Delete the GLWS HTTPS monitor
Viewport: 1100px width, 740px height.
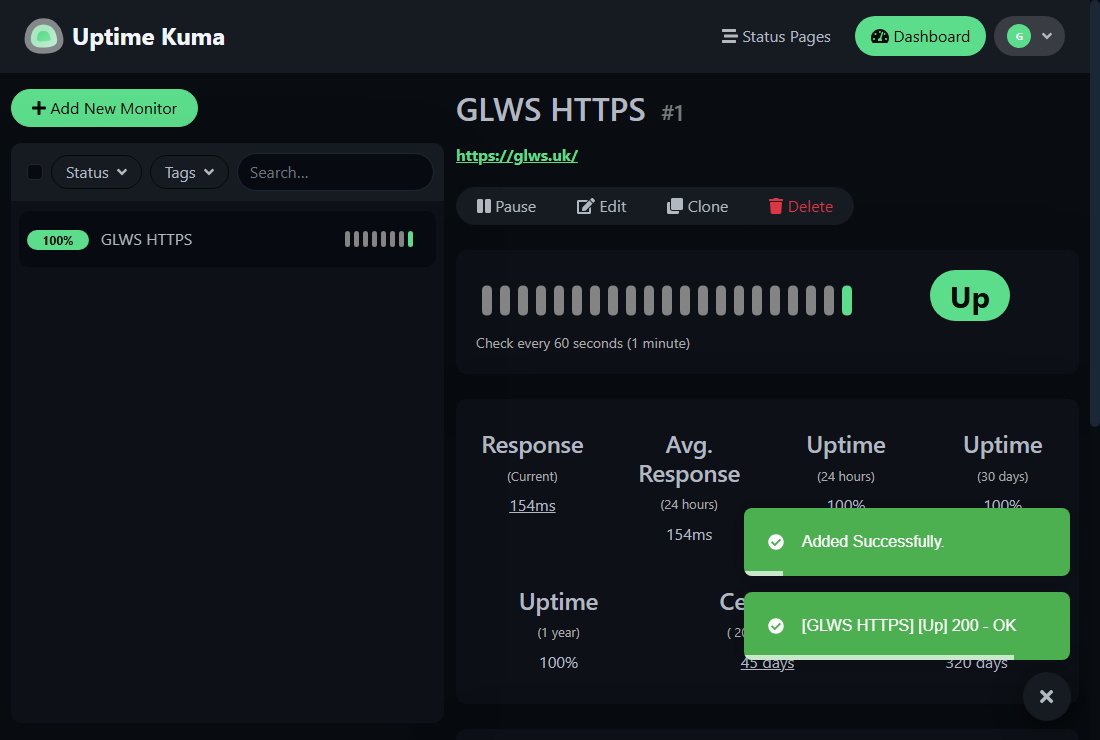point(800,206)
